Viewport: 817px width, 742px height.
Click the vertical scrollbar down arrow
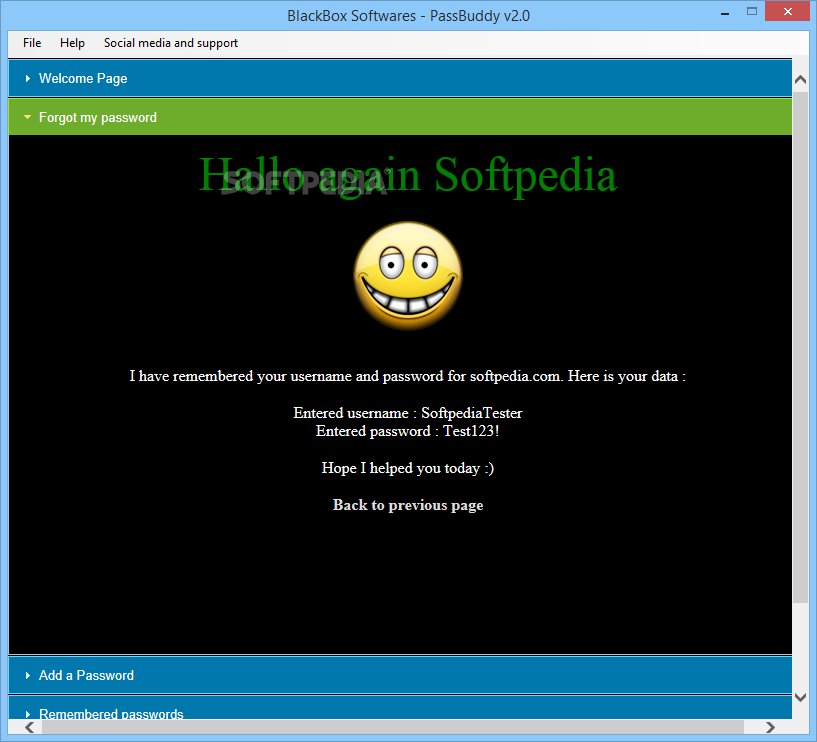pos(800,697)
